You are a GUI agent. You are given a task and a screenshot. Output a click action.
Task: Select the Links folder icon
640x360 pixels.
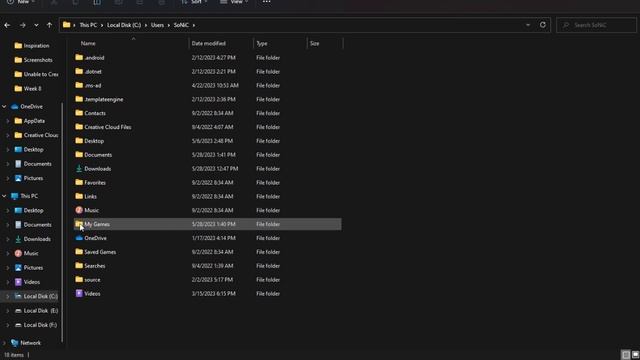(79, 196)
